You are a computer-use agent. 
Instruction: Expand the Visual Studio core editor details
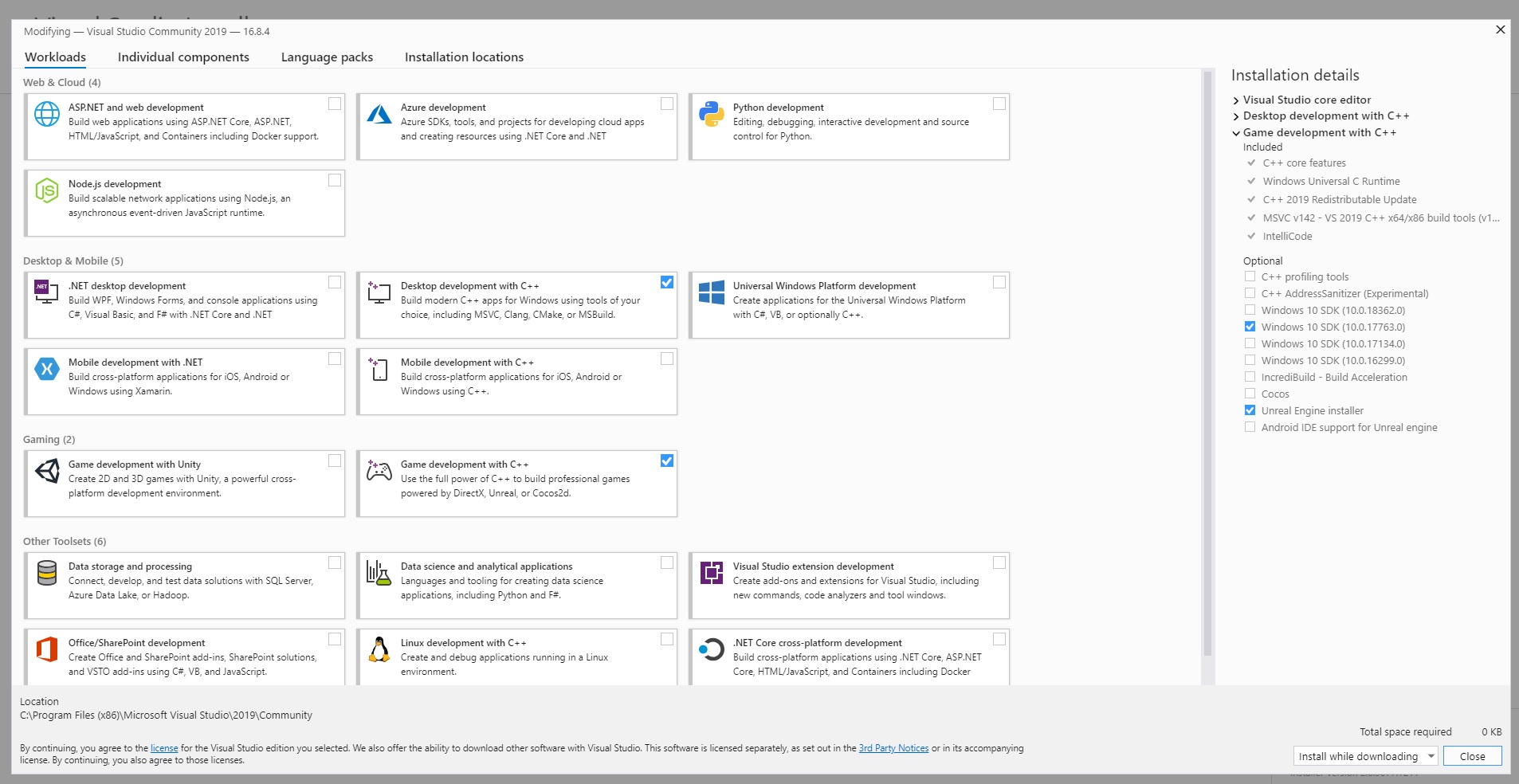click(x=1235, y=100)
